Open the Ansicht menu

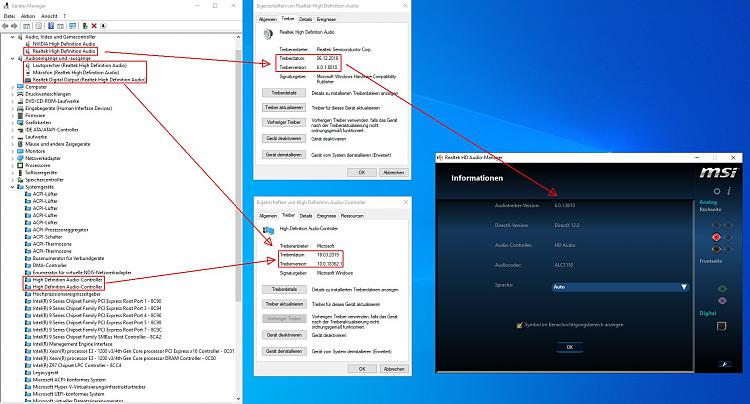tap(49, 16)
